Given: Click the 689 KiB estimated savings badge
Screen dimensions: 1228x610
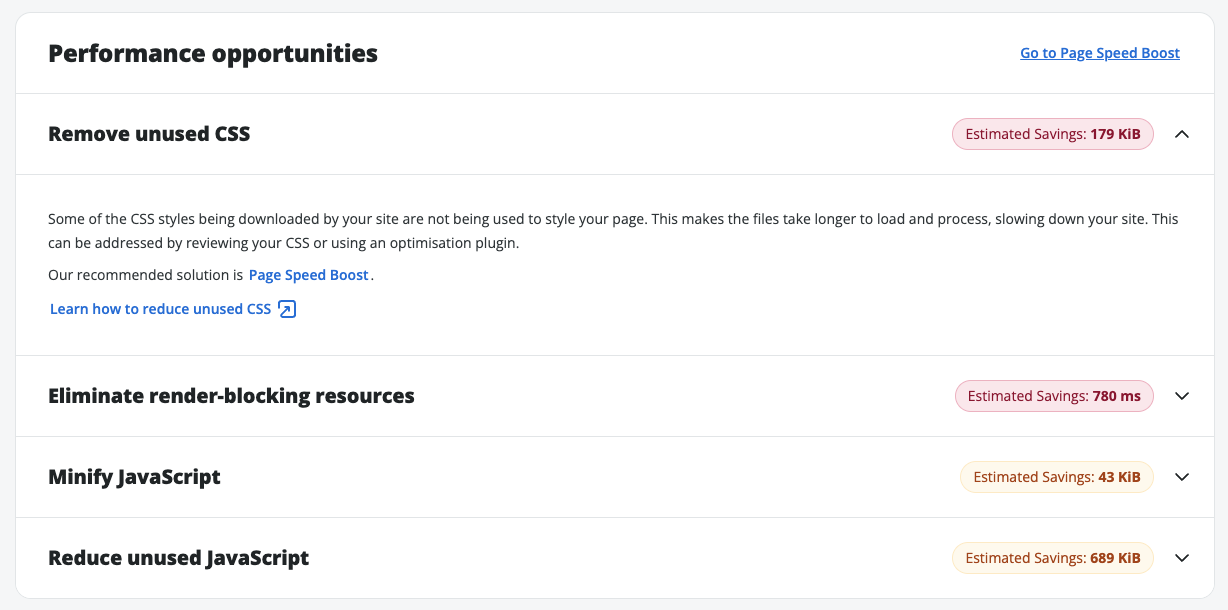Looking at the screenshot, I should pos(1052,558).
